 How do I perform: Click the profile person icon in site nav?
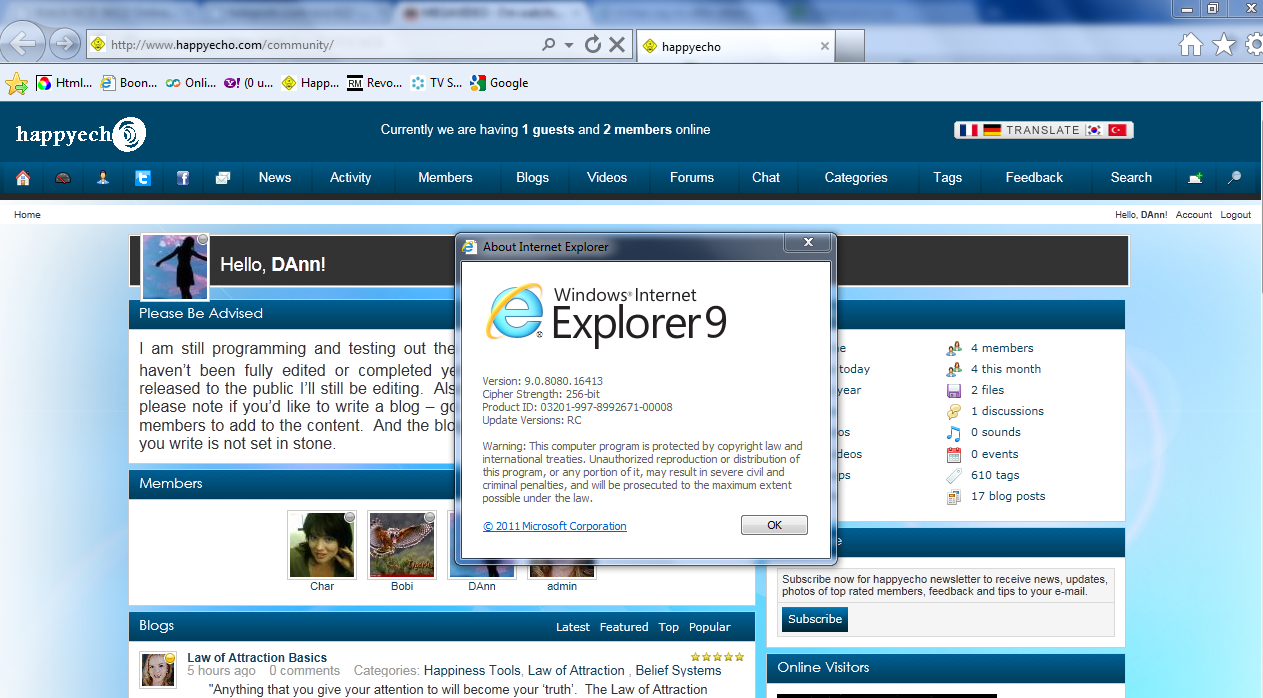click(x=103, y=178)
